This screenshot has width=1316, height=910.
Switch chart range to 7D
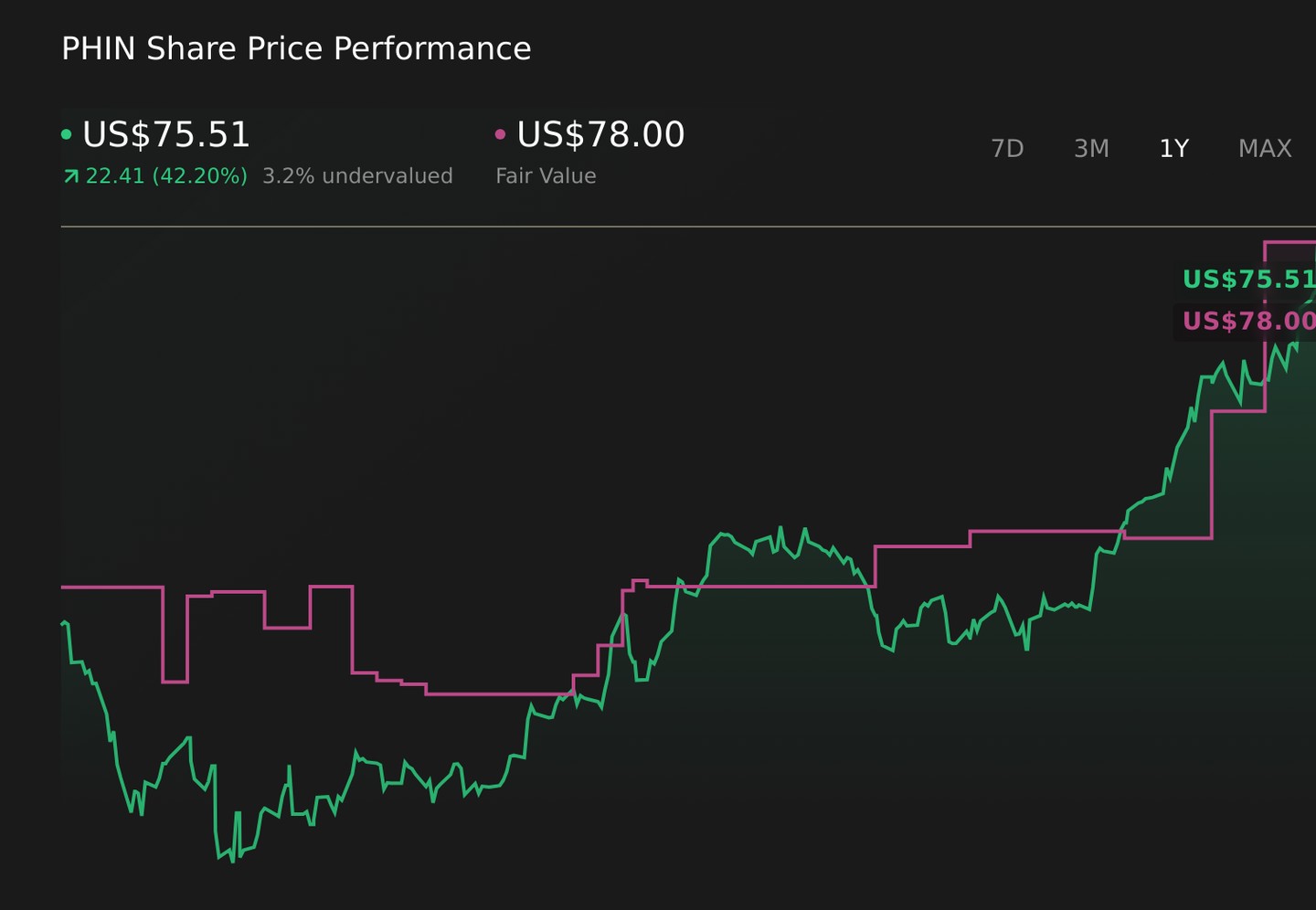tap(1007, 148)
